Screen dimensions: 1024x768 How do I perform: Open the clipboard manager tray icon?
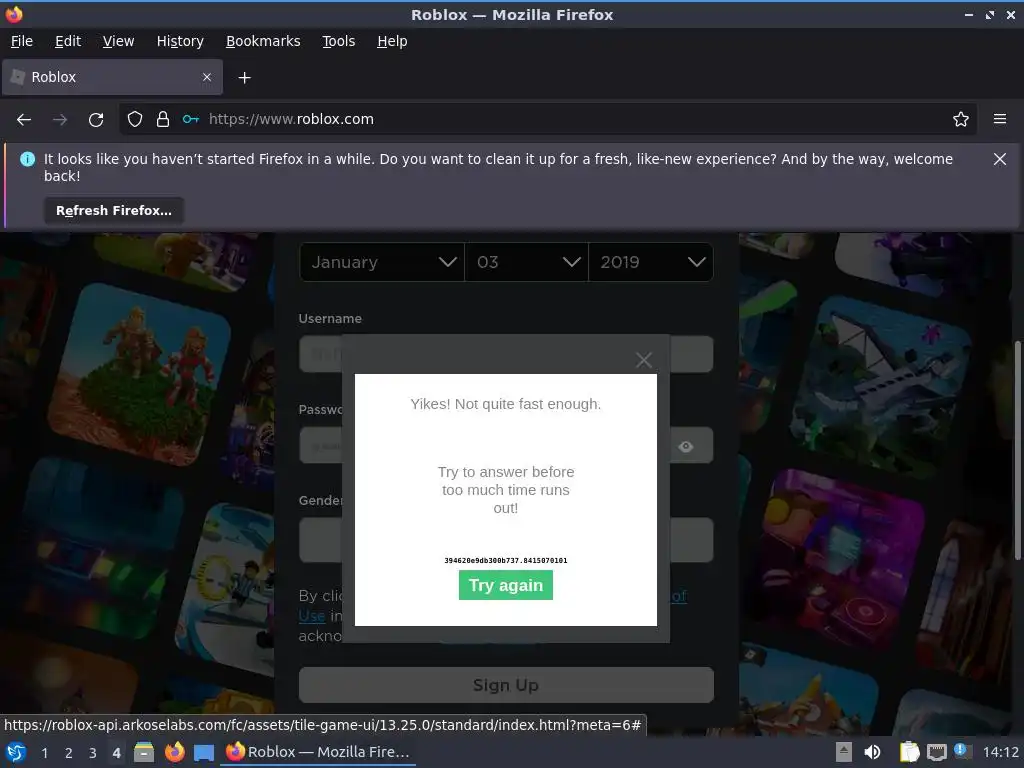pyautogui.click(x=910, y=752)
